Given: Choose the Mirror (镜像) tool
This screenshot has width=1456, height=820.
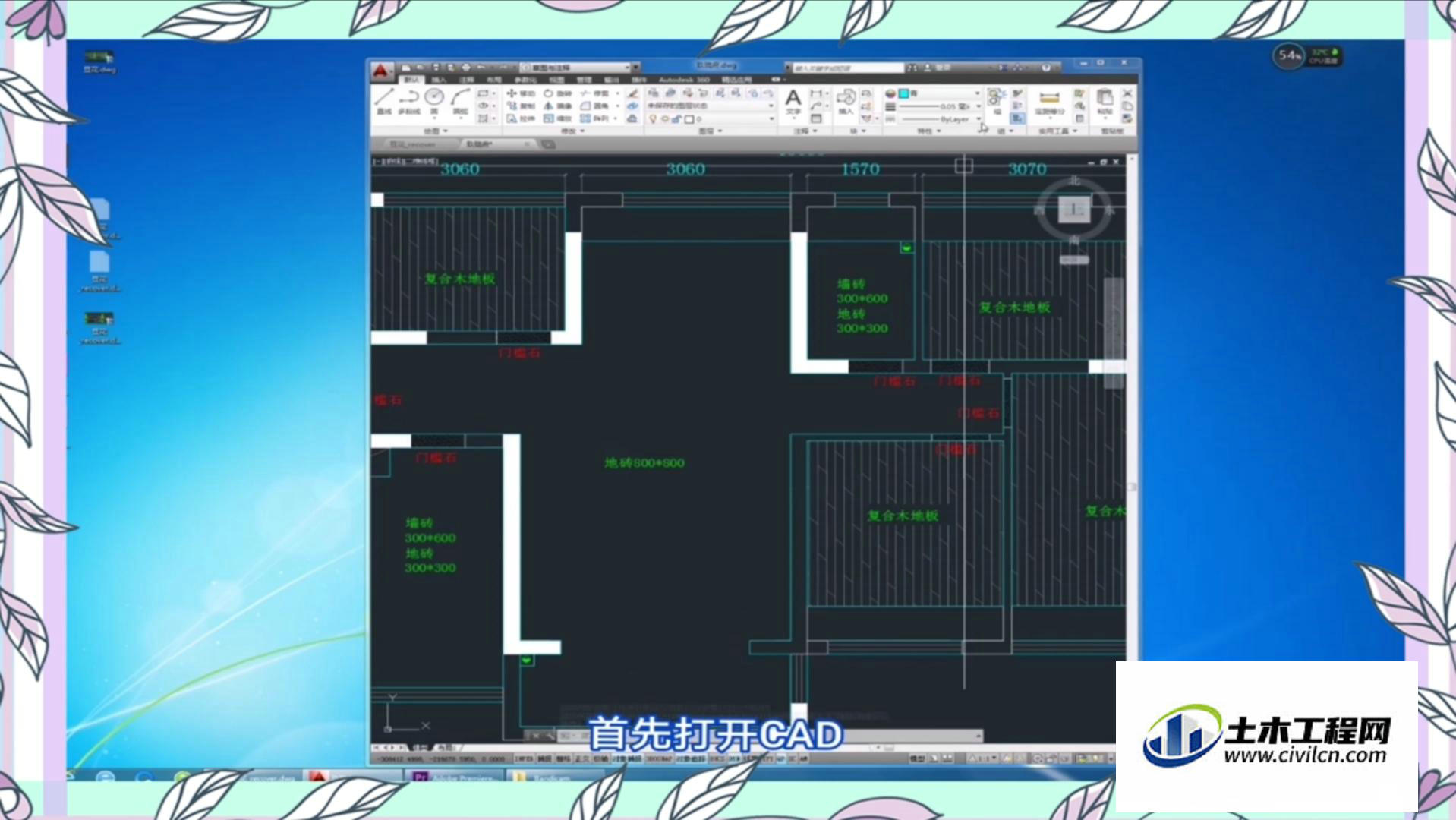Looking at the screenshot, I should click(557, 106).
